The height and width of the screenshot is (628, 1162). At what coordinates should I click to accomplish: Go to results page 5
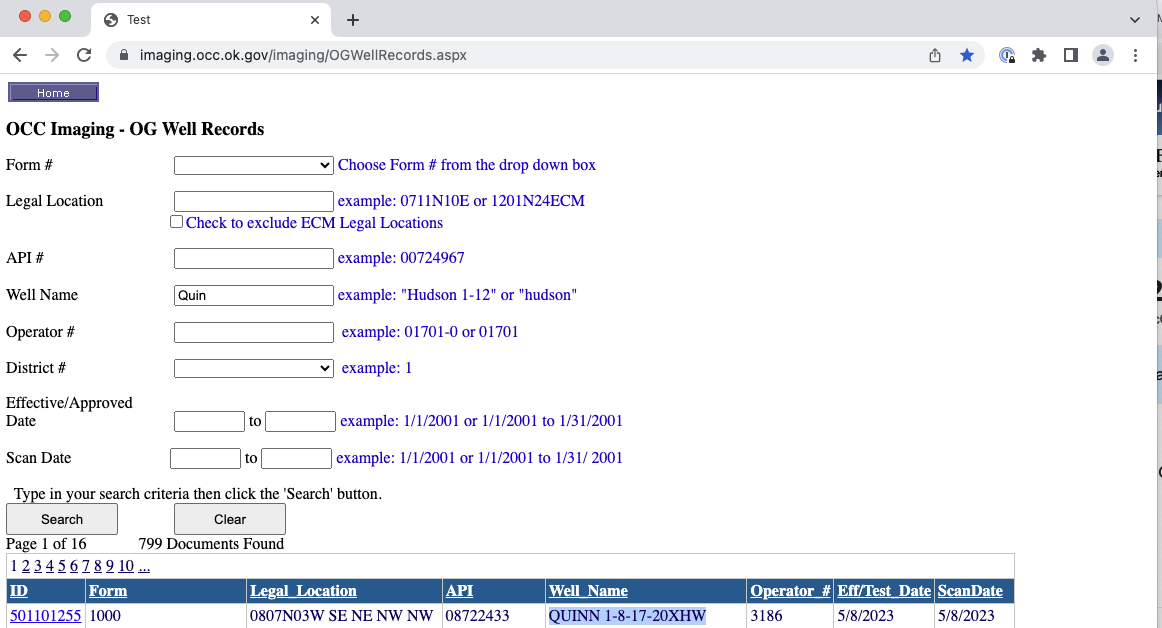pos(62,566)
